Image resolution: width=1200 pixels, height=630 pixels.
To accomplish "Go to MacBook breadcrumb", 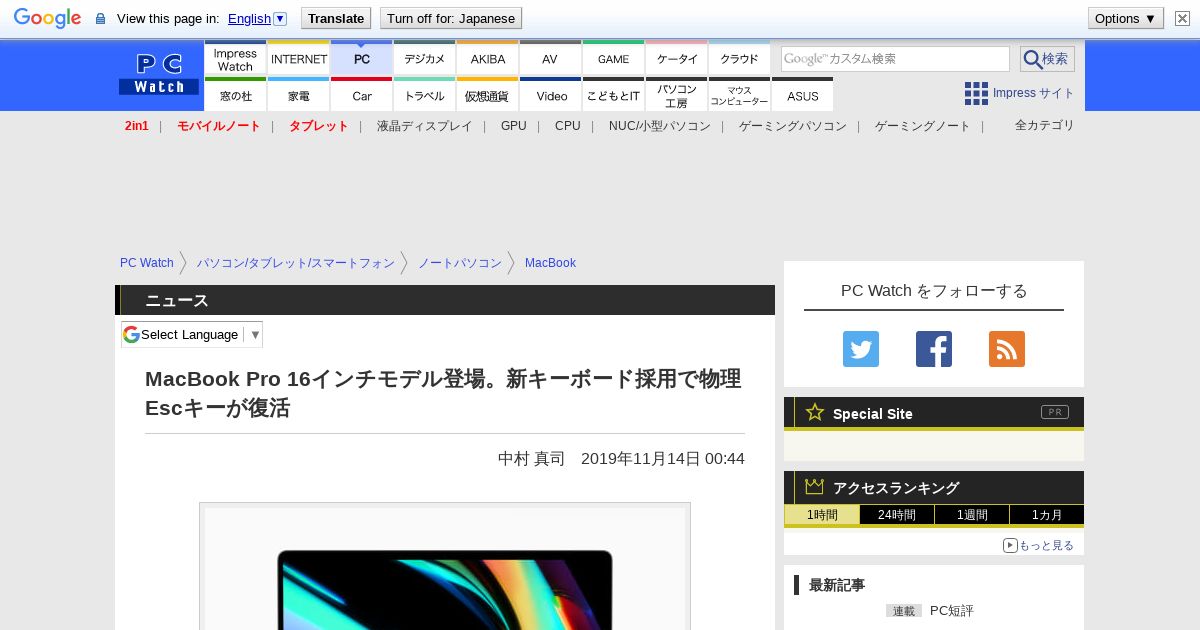I will coord(550,263).
